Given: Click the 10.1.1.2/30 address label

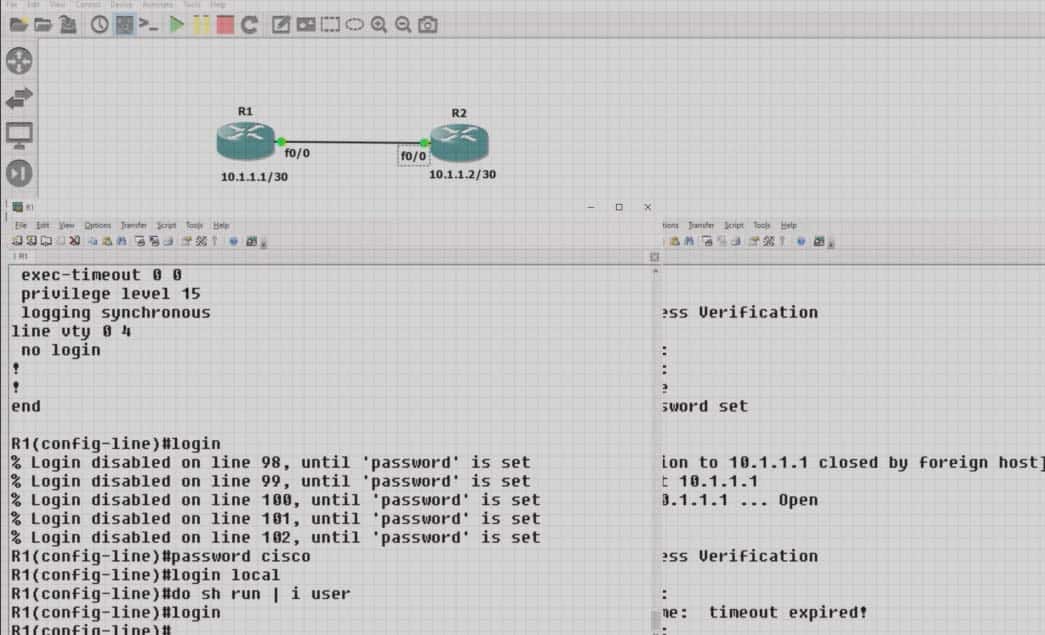Looking at the screenshot, I should tap(463, 175).
